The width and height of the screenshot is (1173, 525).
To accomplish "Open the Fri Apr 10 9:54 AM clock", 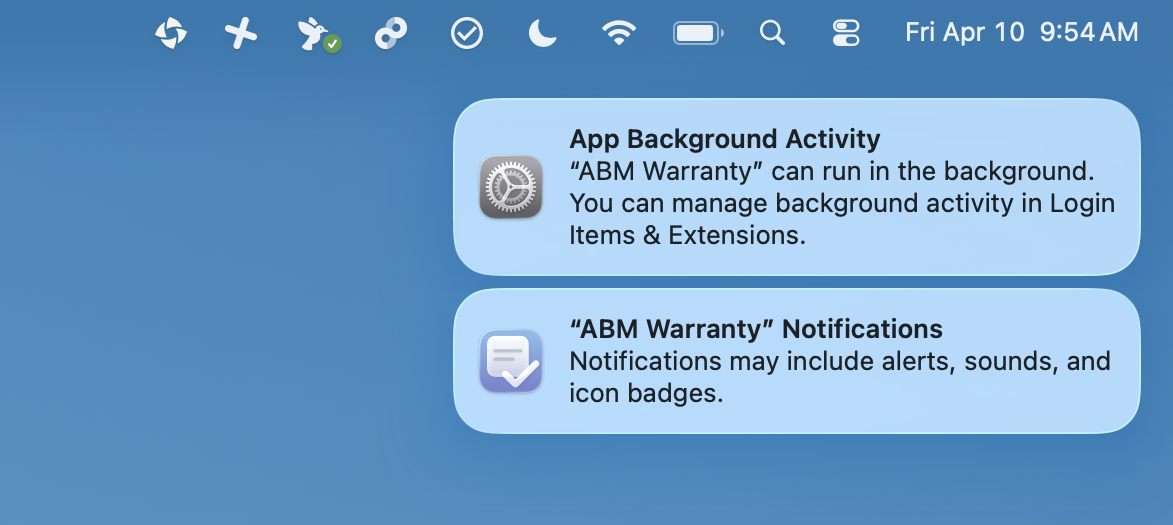I will [x=1021, y=33].
